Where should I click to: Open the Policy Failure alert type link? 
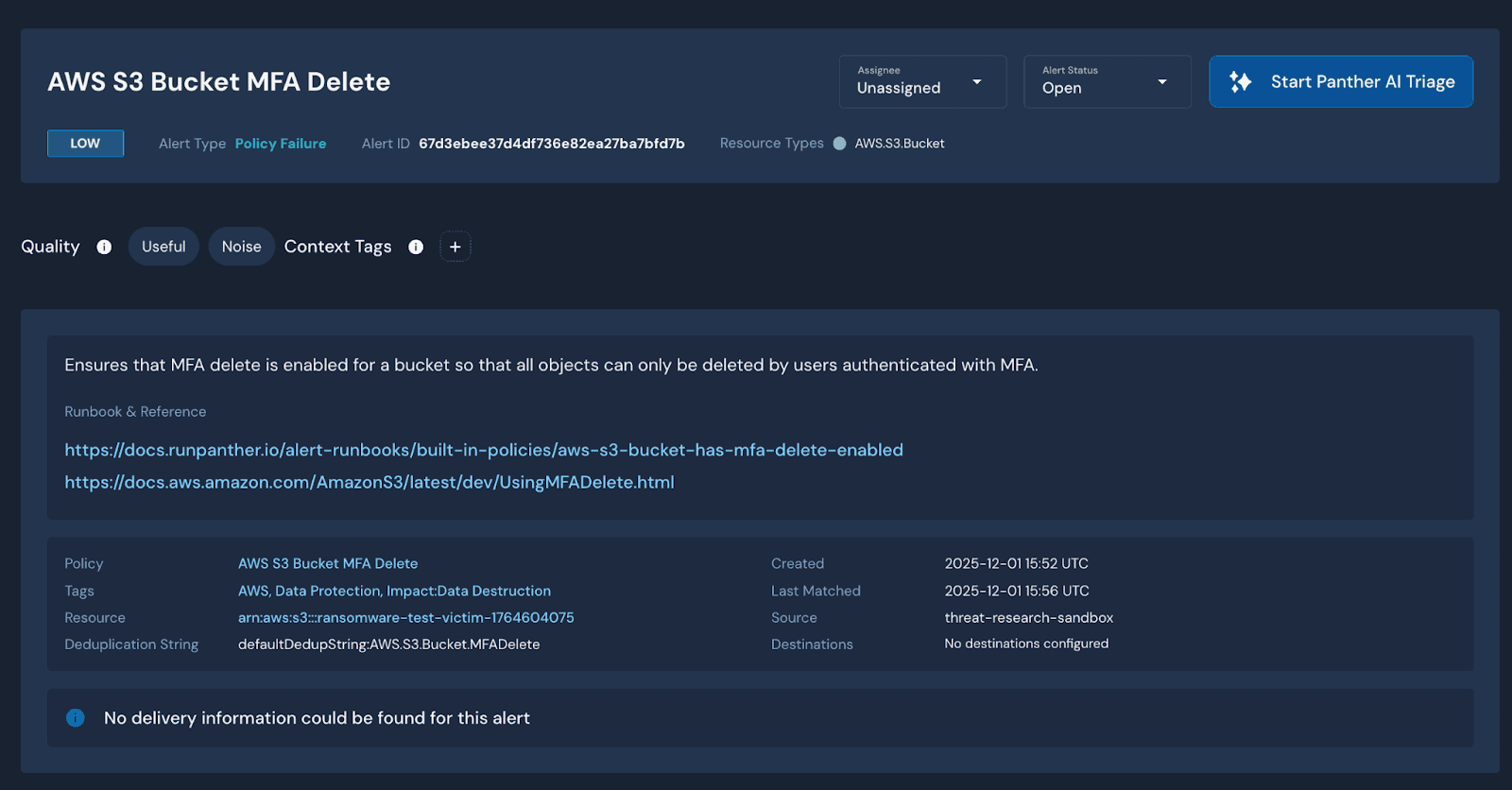pyautogui.click(x=281, y=144)
